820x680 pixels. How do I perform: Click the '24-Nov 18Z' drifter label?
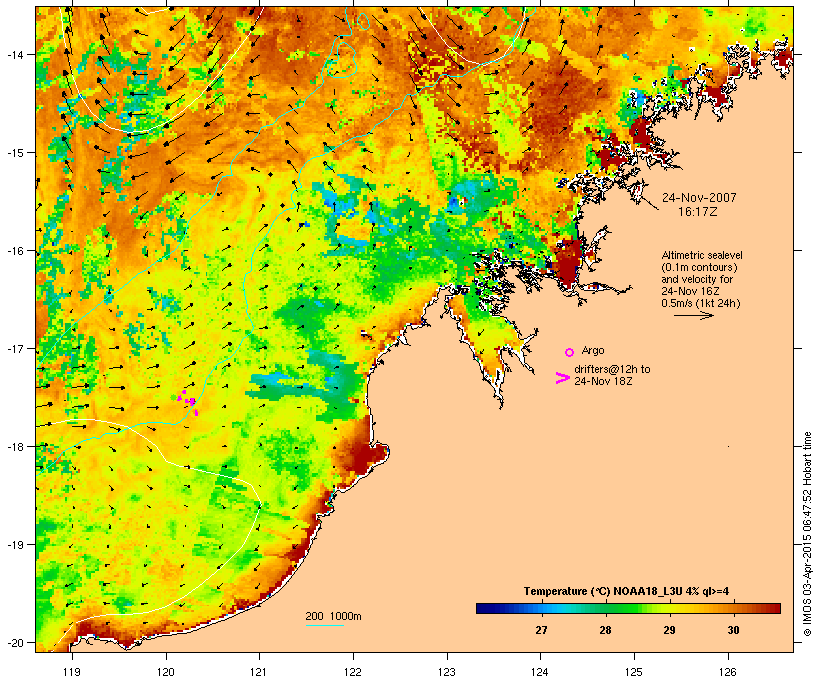point(603,381)
